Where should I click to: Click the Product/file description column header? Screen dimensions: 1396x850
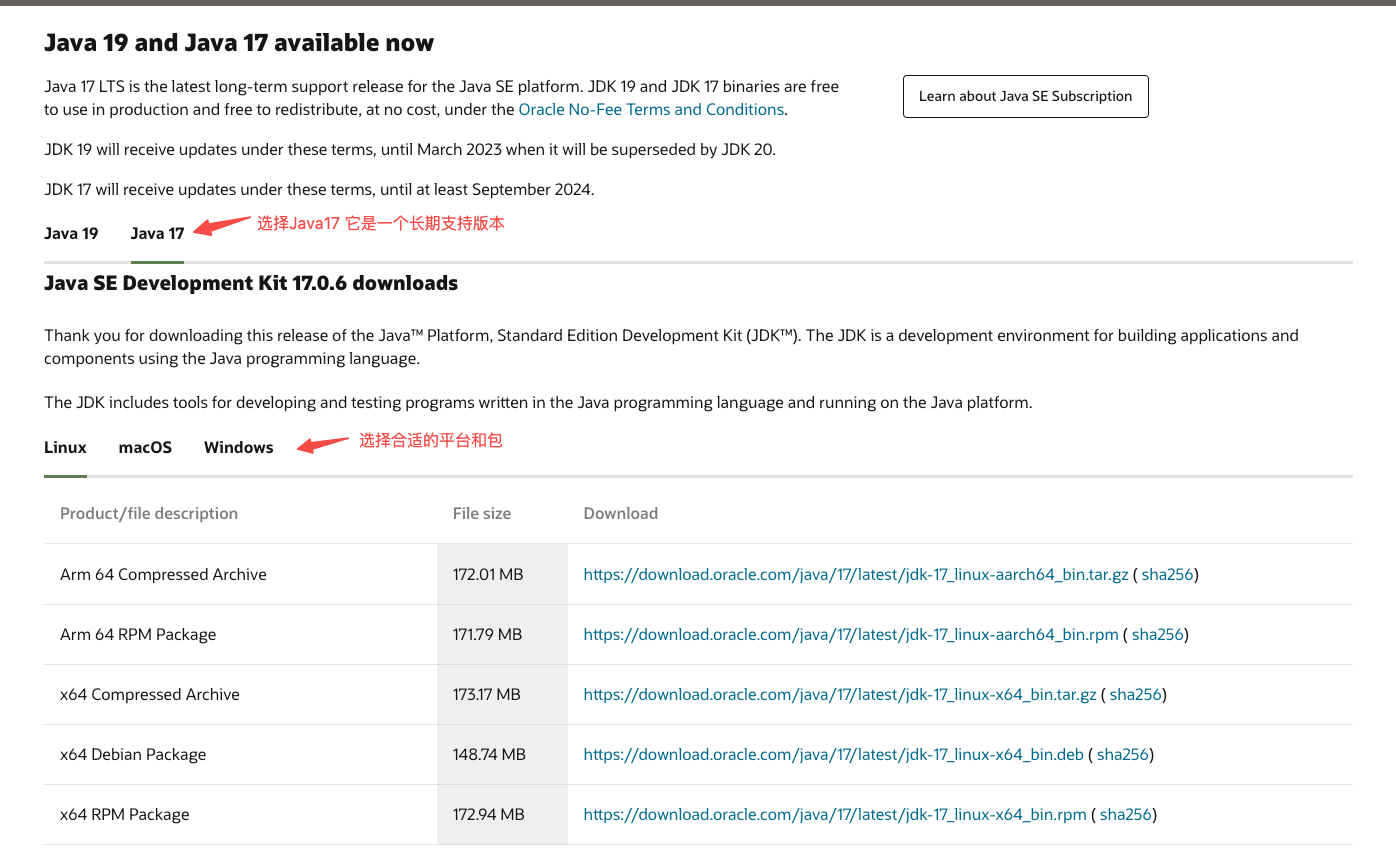coord(149,513)
